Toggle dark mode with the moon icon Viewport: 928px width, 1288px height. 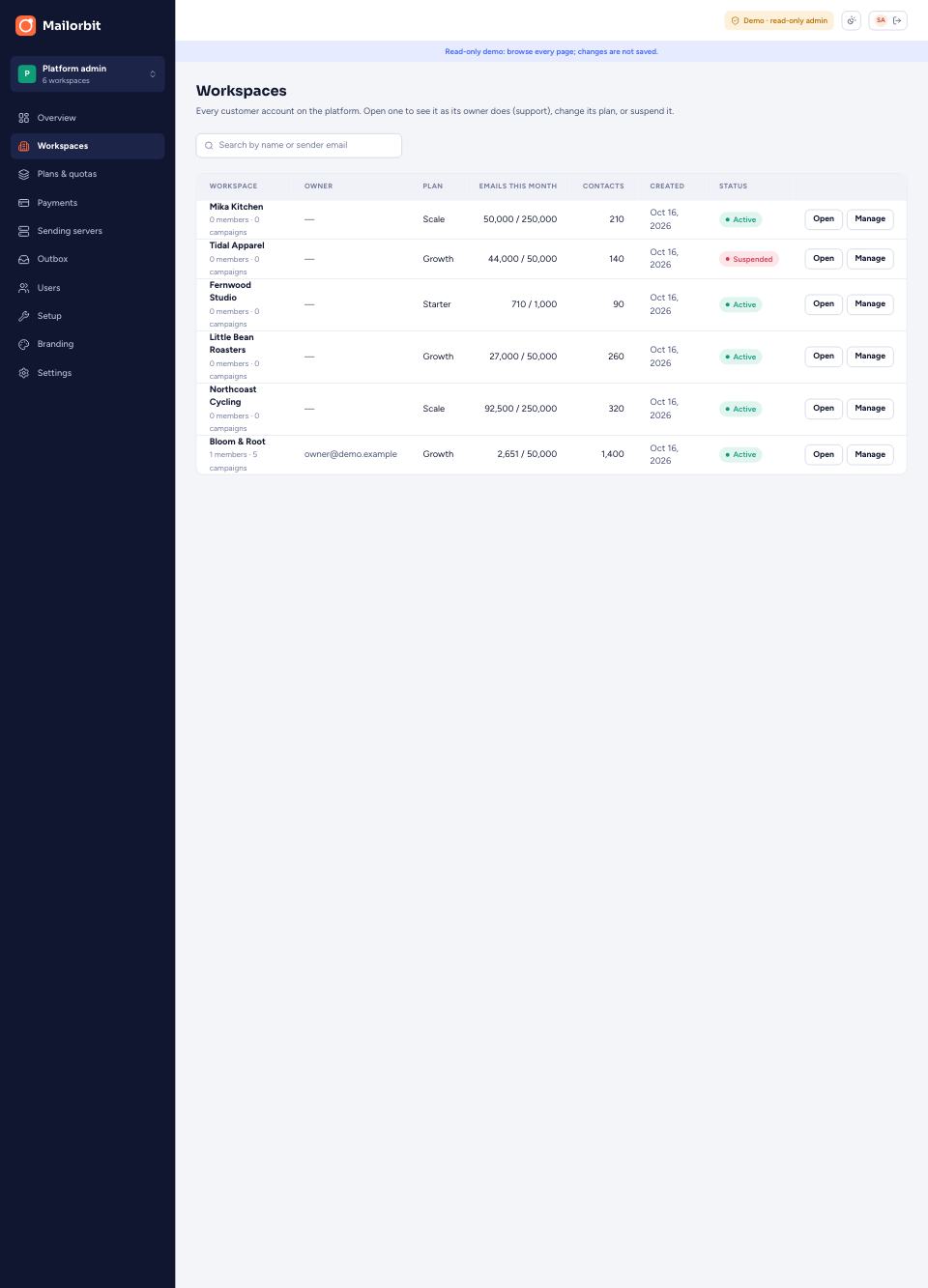(852, 20)
